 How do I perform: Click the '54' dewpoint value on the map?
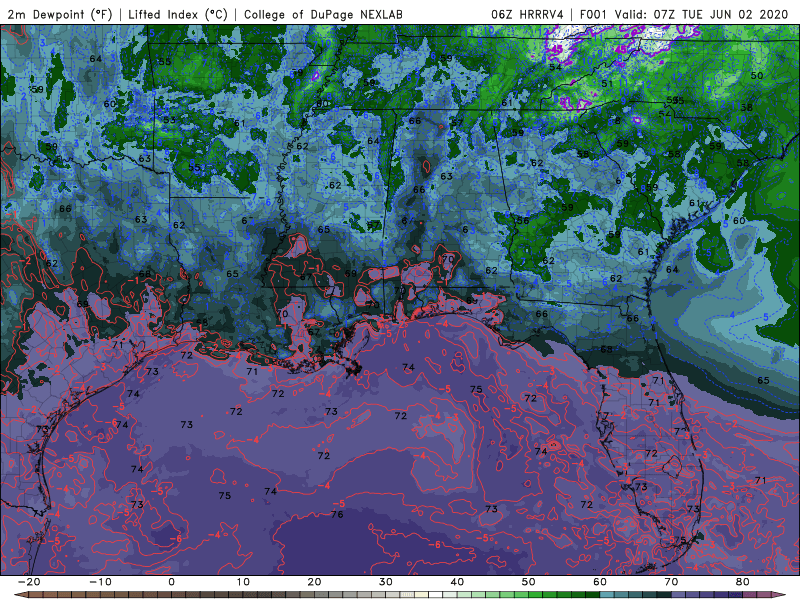click(555, 67)
